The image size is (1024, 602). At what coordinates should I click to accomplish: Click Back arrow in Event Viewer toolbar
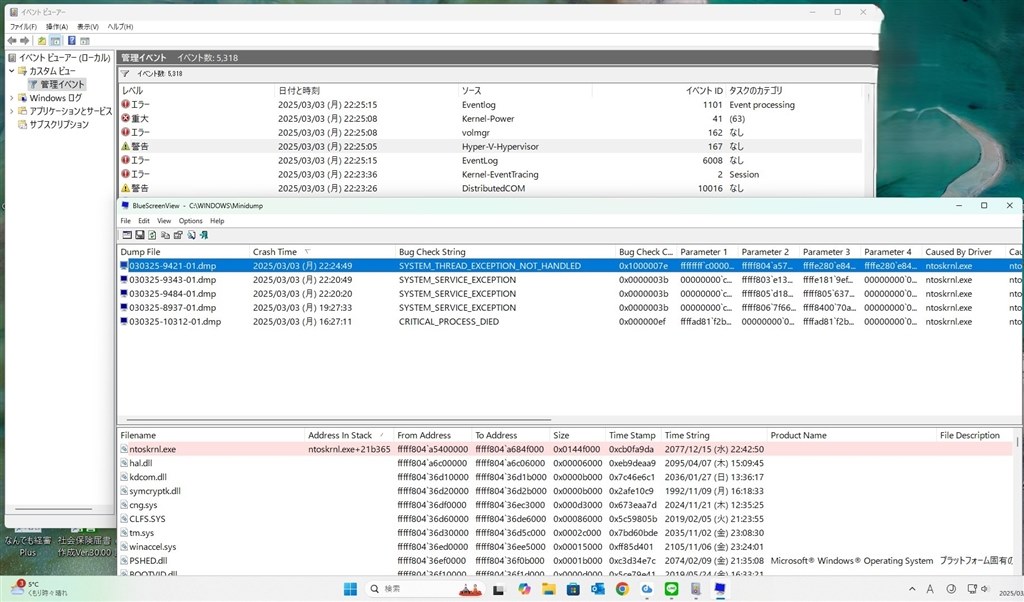(12, 40)
